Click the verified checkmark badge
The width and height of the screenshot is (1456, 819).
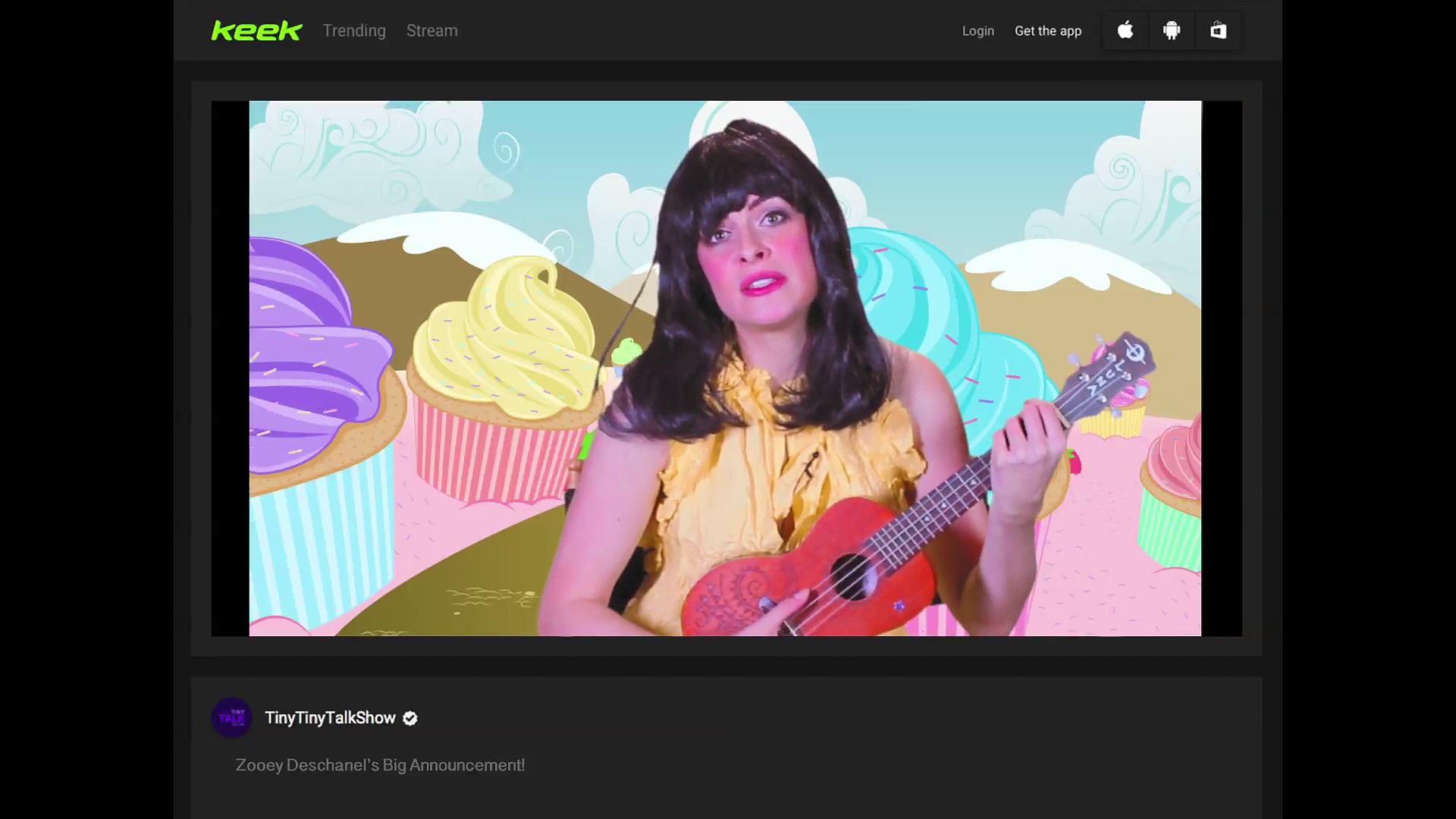[x=410, y=718]
